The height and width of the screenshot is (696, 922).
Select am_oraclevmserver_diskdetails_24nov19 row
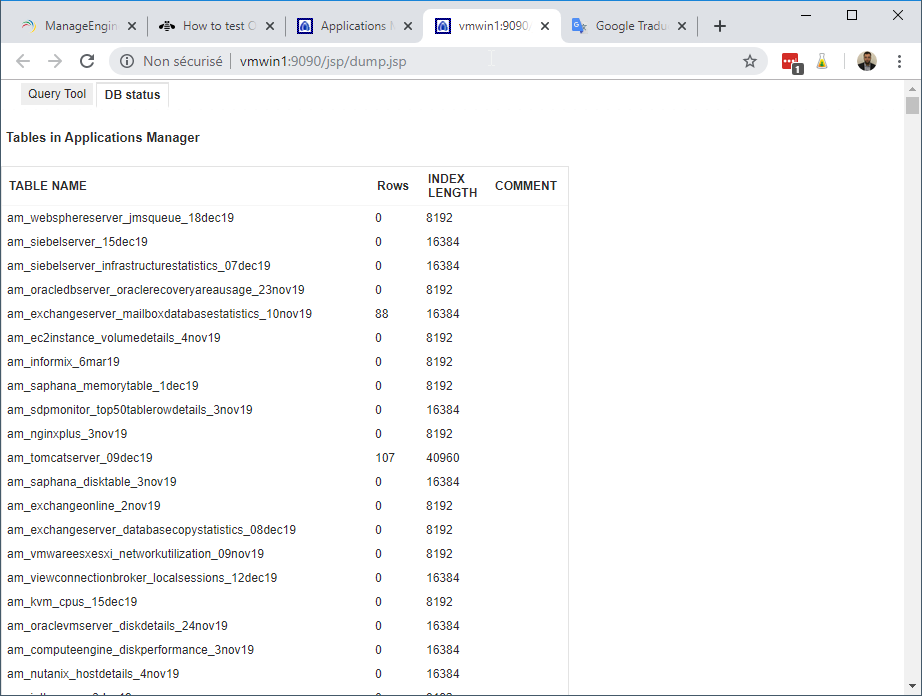pos(285,626)
